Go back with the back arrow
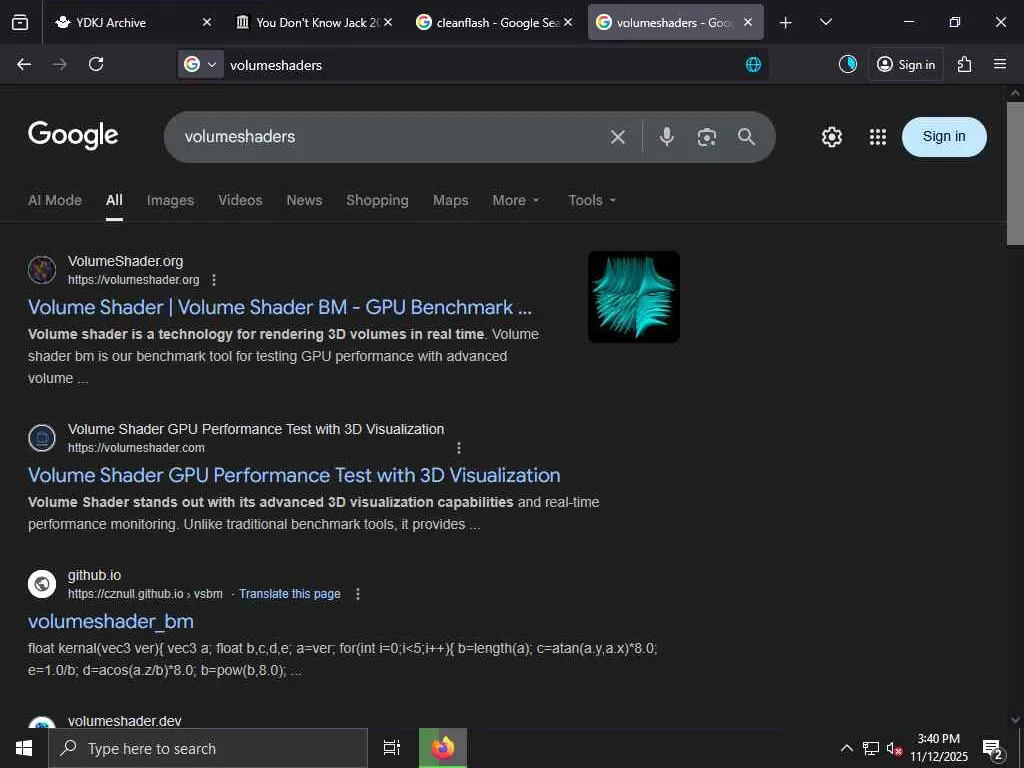1024x768 pixels. [x=24, y=64]
